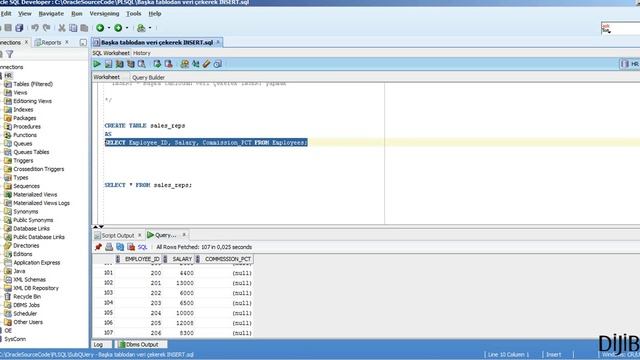Print the query result grid
This screenshot has width=640, height=360.
point(109,247)
